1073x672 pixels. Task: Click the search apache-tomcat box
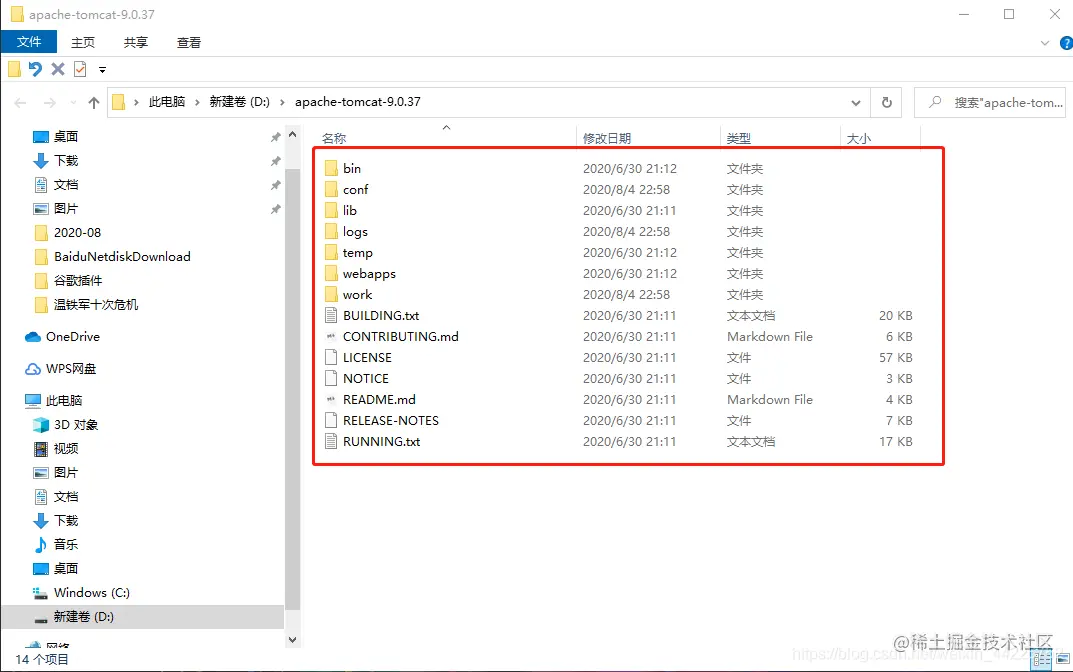point(990,103)
